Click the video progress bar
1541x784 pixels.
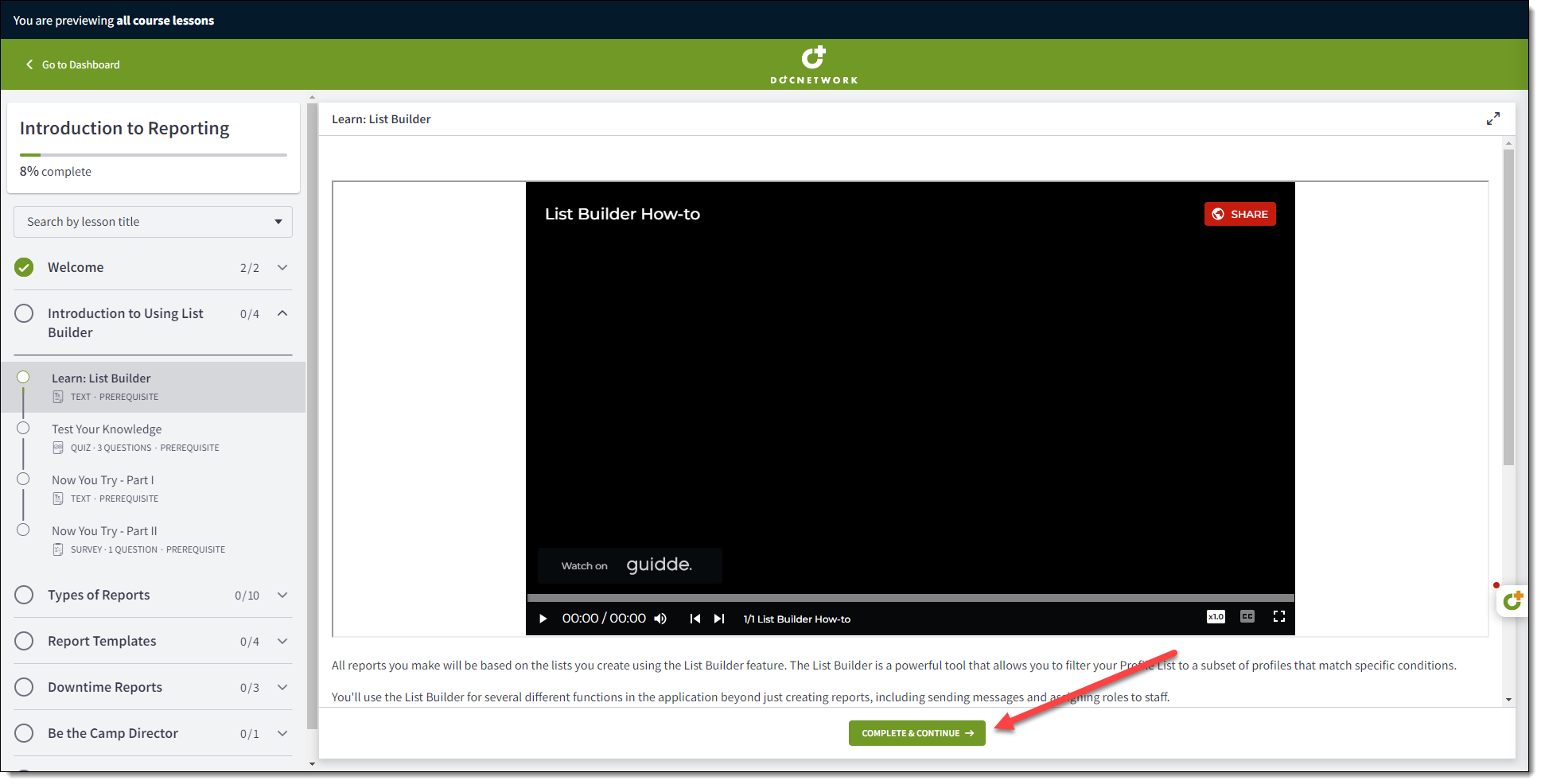tap(910, 598)
